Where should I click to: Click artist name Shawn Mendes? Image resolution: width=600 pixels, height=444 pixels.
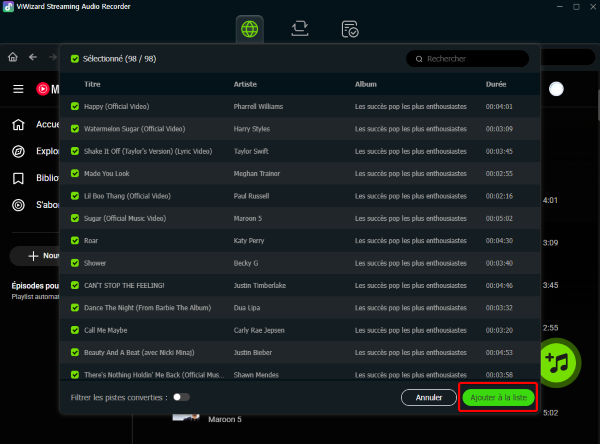256,375
